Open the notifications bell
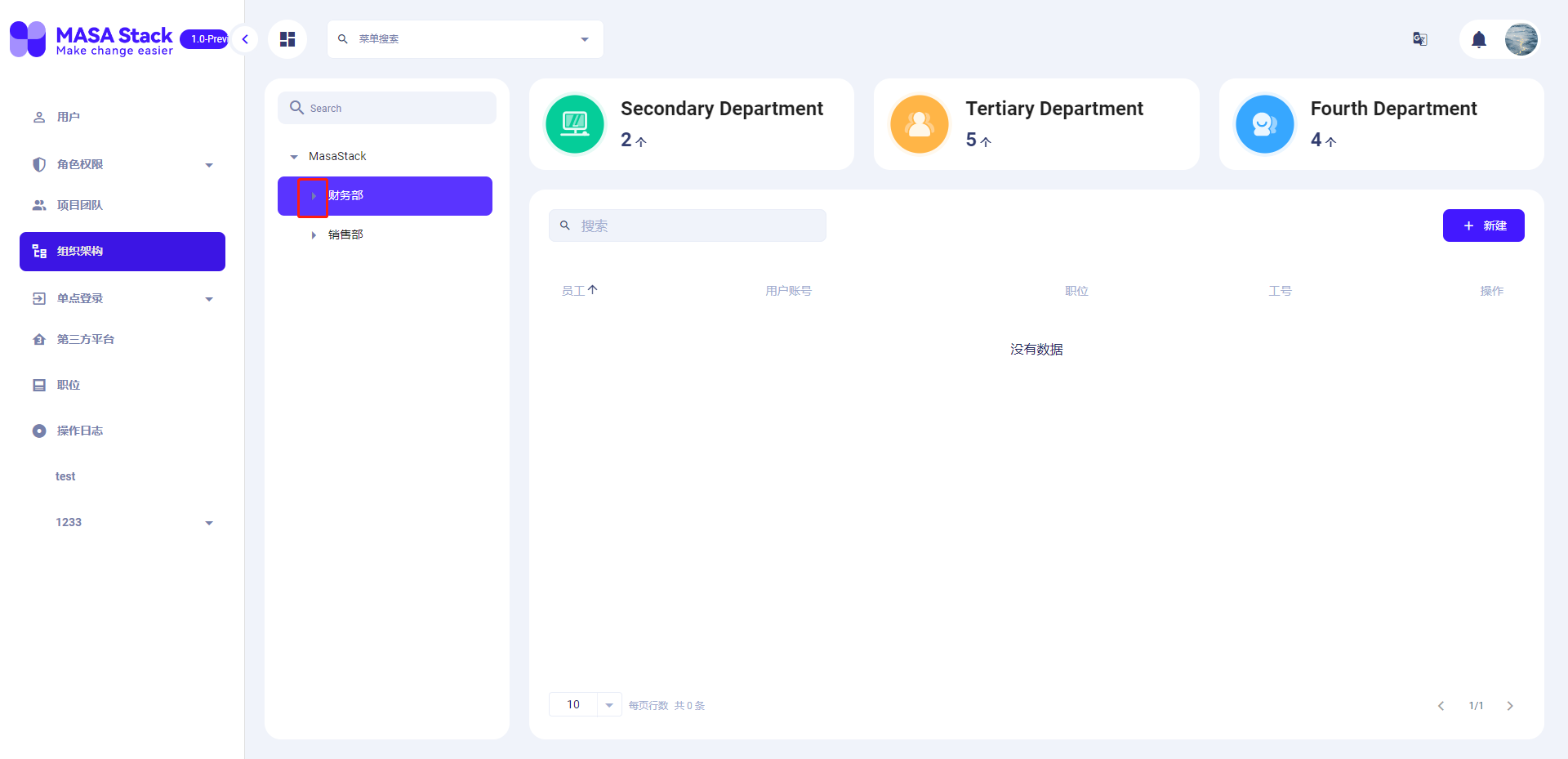1568x759 pixels. [1479, 39]
